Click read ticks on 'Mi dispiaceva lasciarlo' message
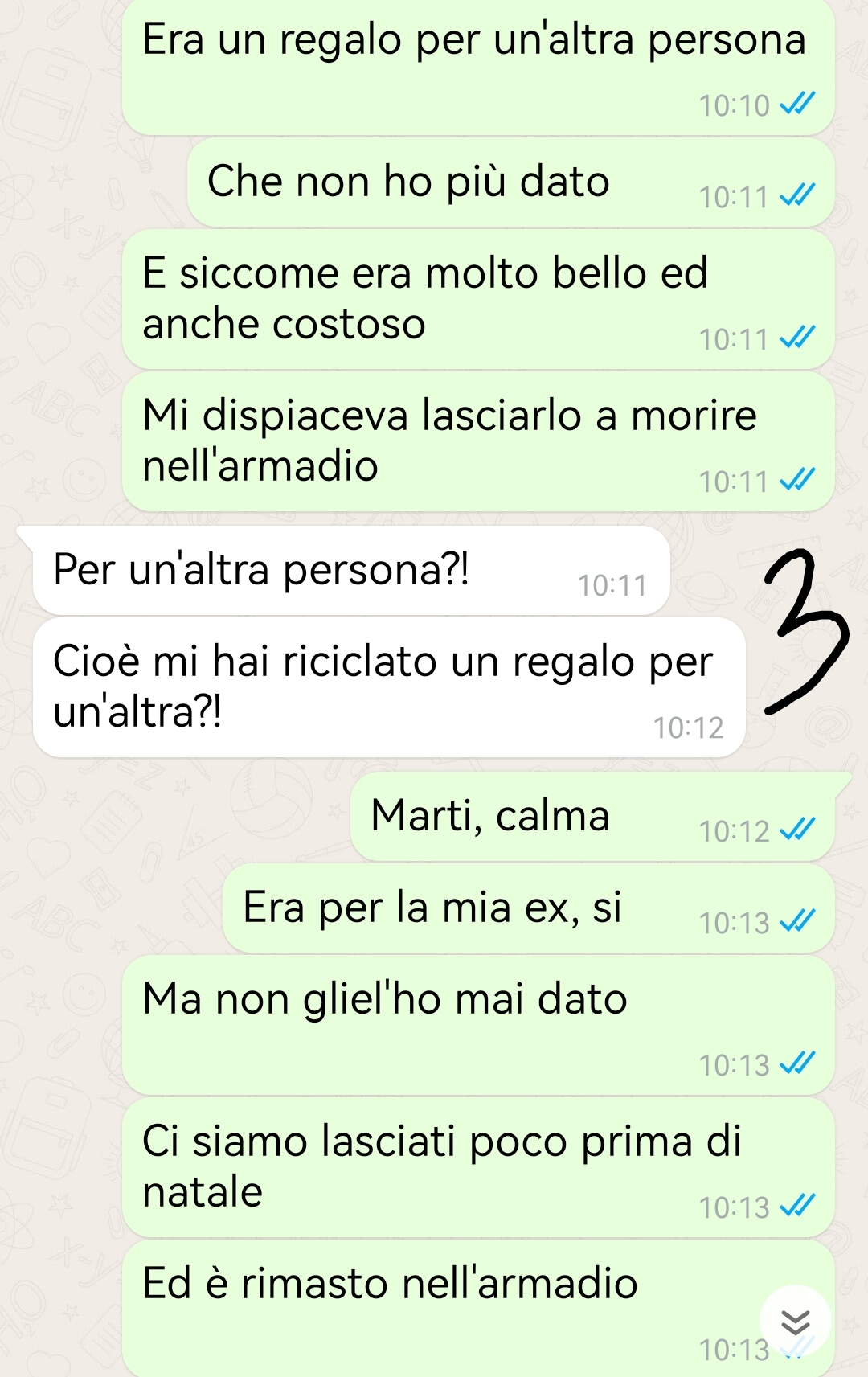This screenshot has width=868, height=1377. [x=797, y=479]
